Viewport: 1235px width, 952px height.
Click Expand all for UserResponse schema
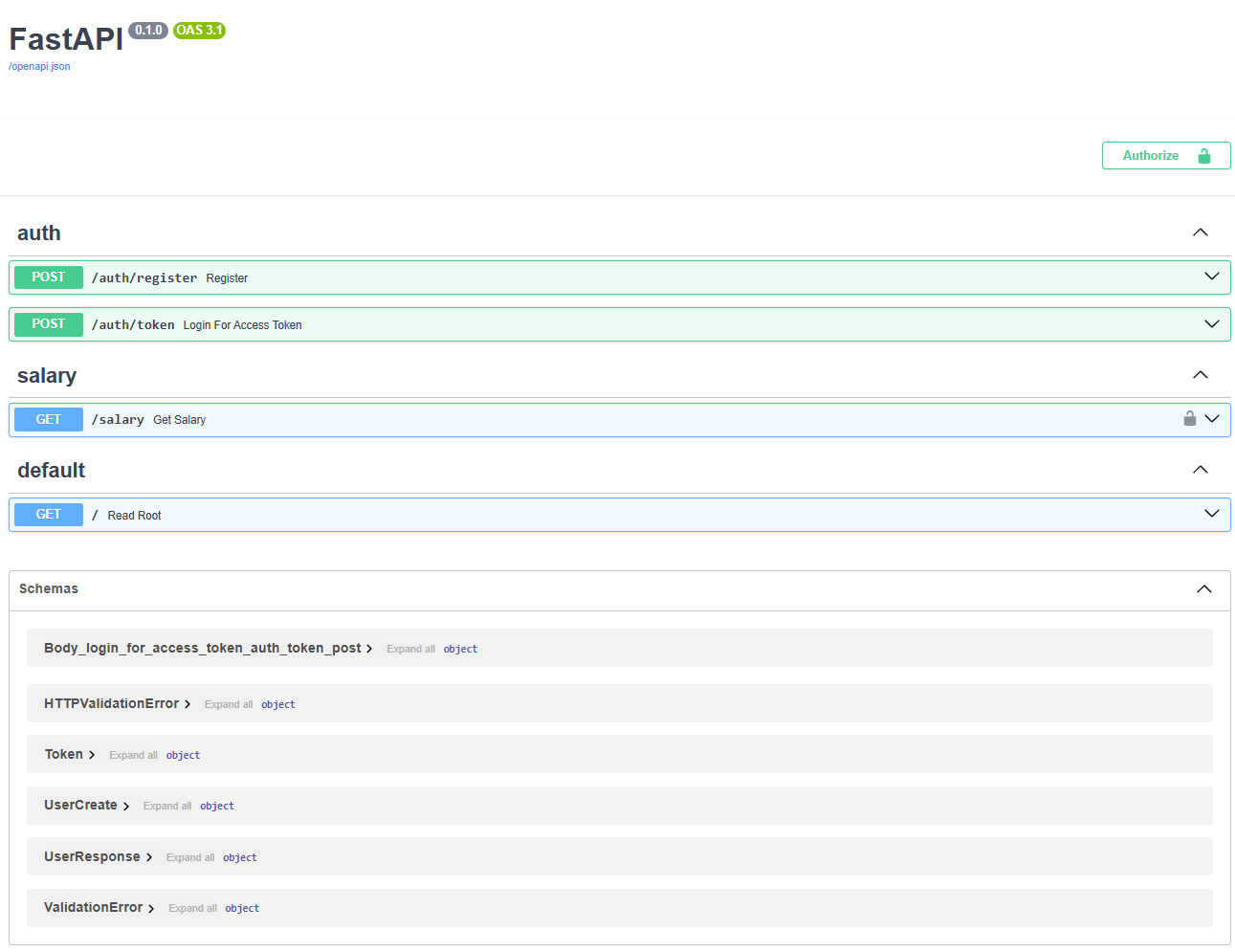coord(190,858)
